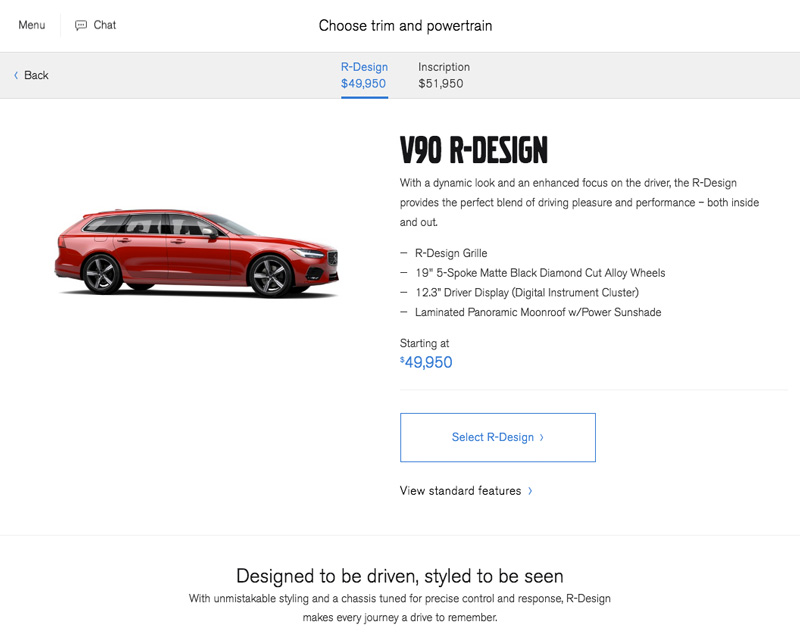Click the Choose trim and powertrain title
Screen dimensions: 800x642
[405, 25]
